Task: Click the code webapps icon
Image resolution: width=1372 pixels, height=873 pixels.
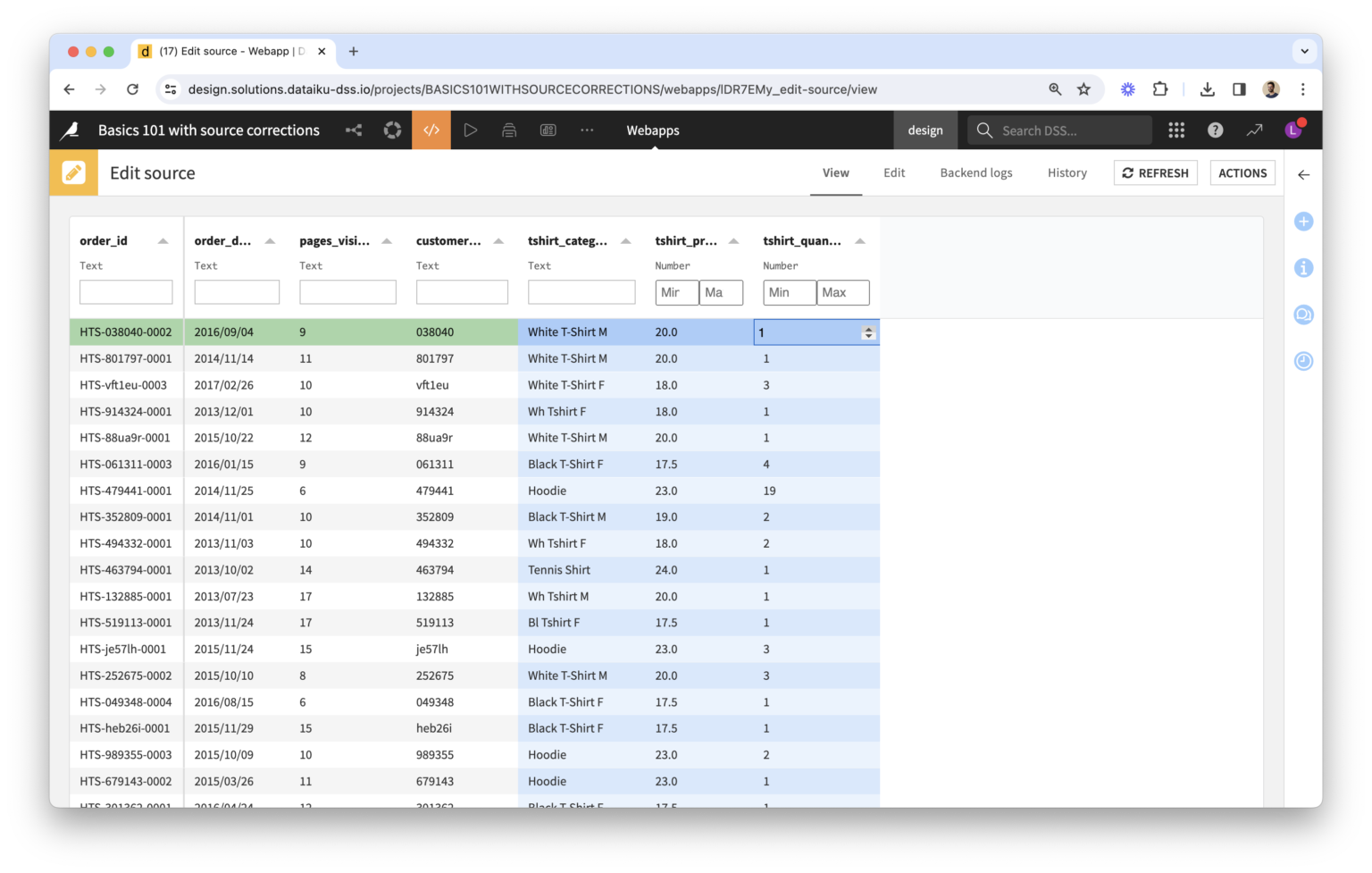Action: tap(431, 130)
